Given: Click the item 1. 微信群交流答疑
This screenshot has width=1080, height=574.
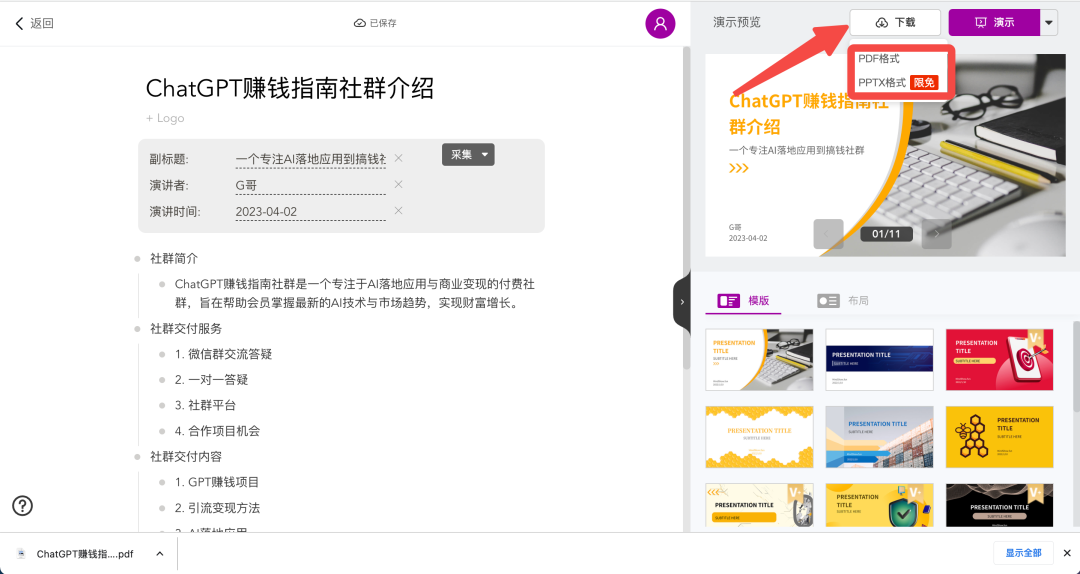Looking at the screenshot, I should [x=223, y=354].
